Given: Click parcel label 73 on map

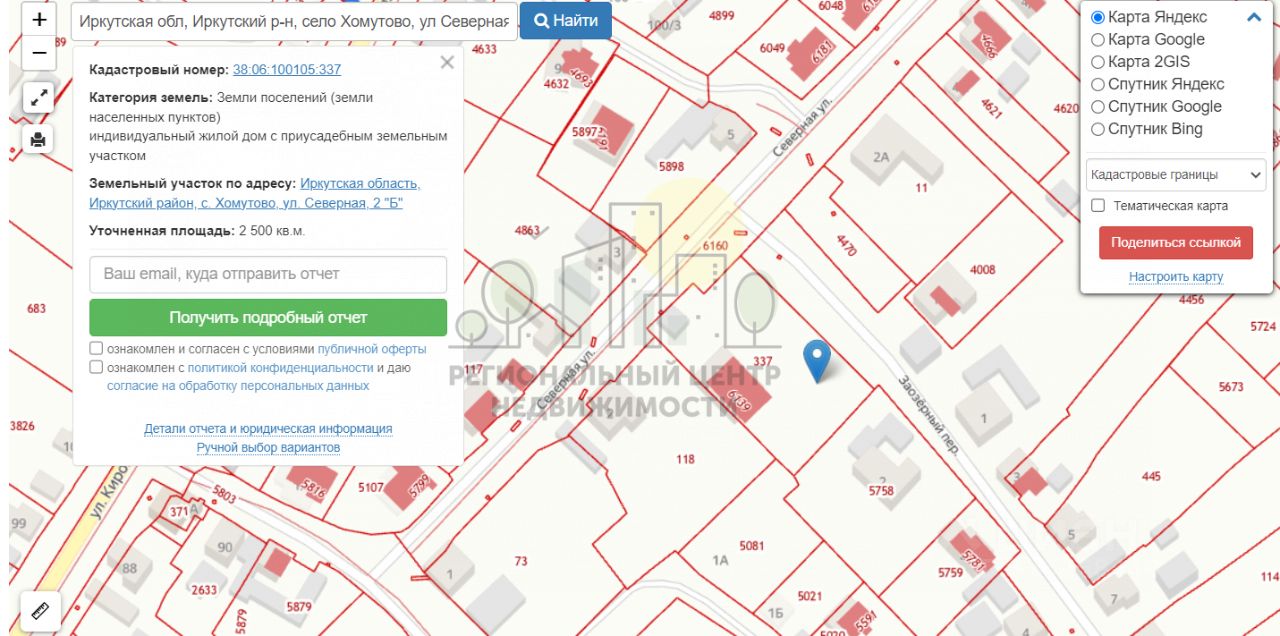Looking at the screenshot, I should (x=521, y=562).
